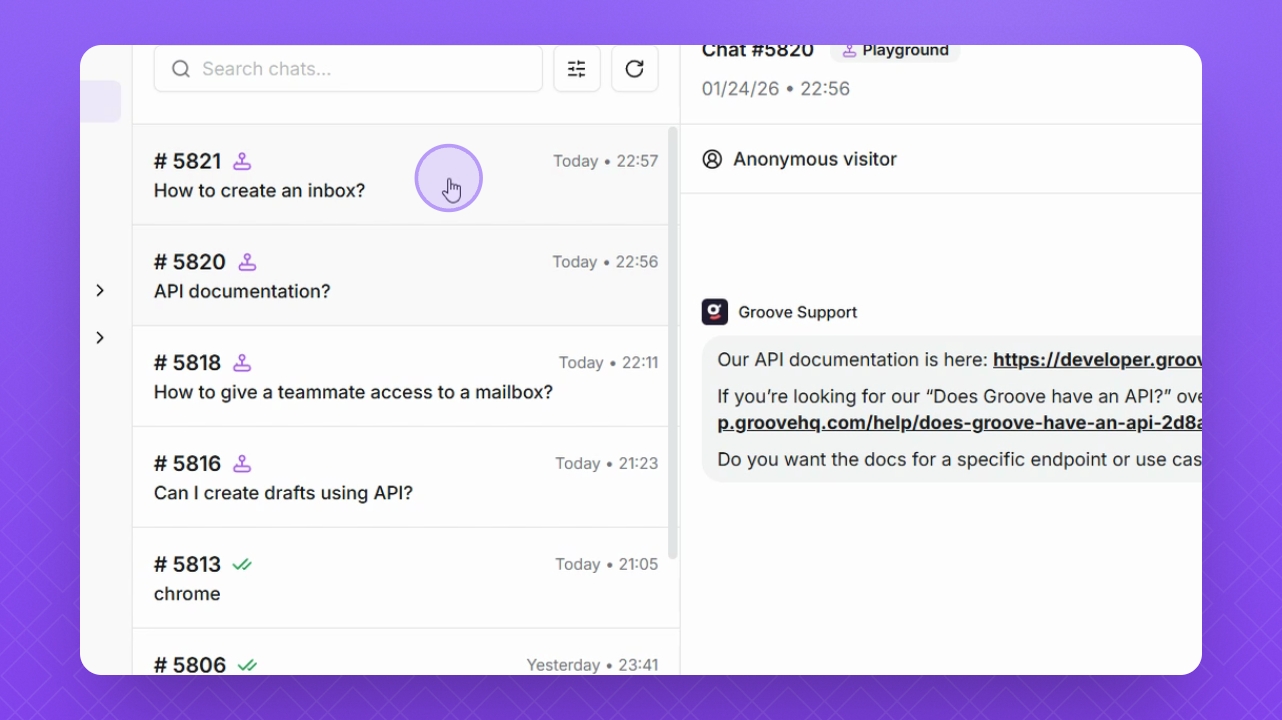1282x720 pixels.
Task: Focus the Search chats field
Action: (348, 69)
